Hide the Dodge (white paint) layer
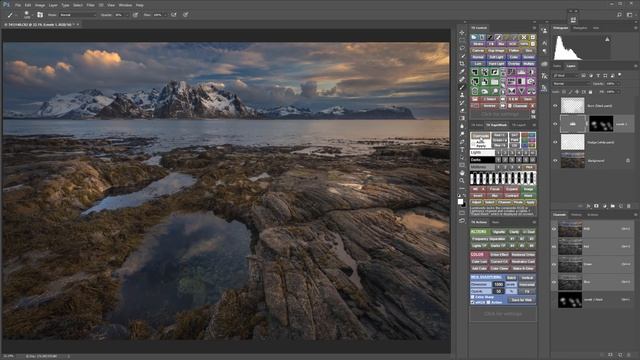 click(555, 142)
